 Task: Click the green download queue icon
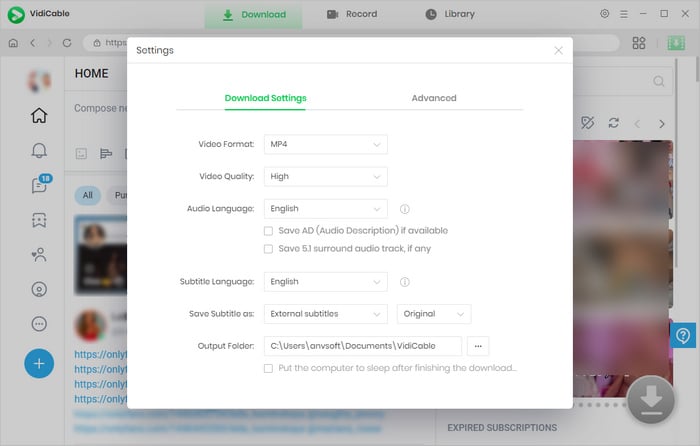(676, 43)
